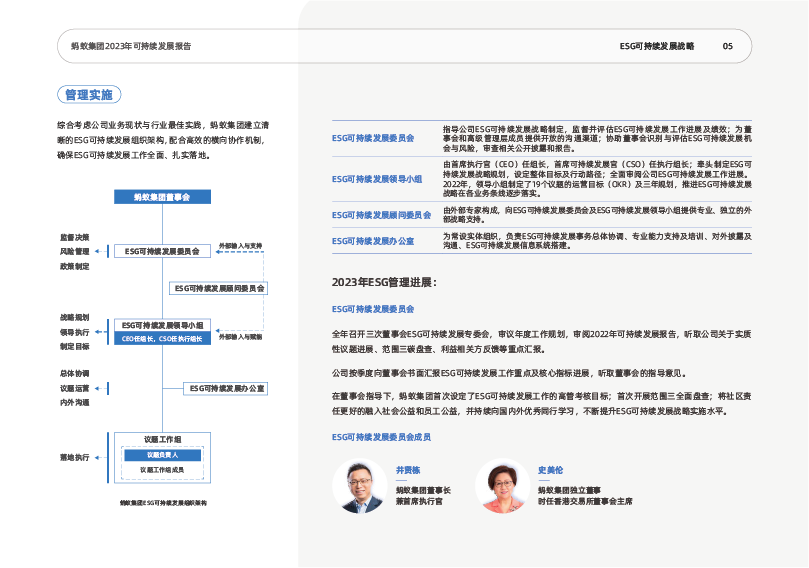Click the page number 05 in the header

coord(728,46)
